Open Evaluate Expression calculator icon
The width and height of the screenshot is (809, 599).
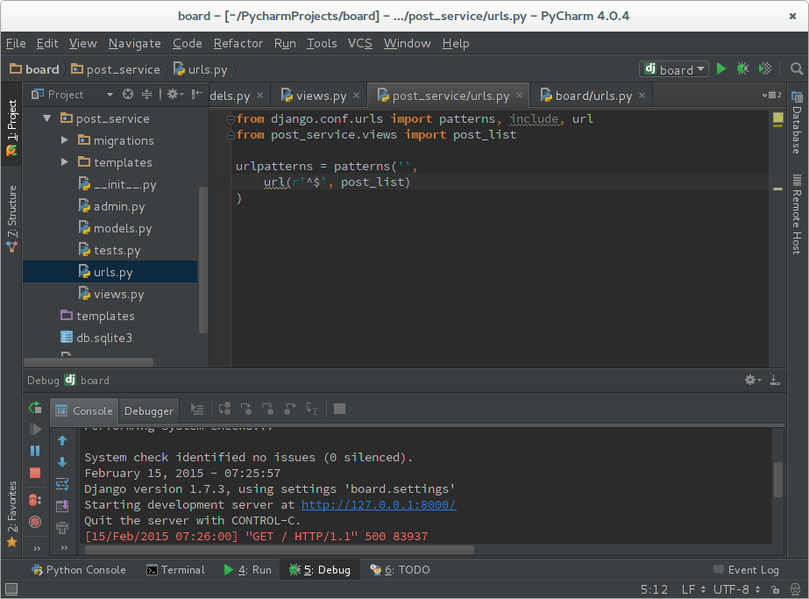[339, 409]
